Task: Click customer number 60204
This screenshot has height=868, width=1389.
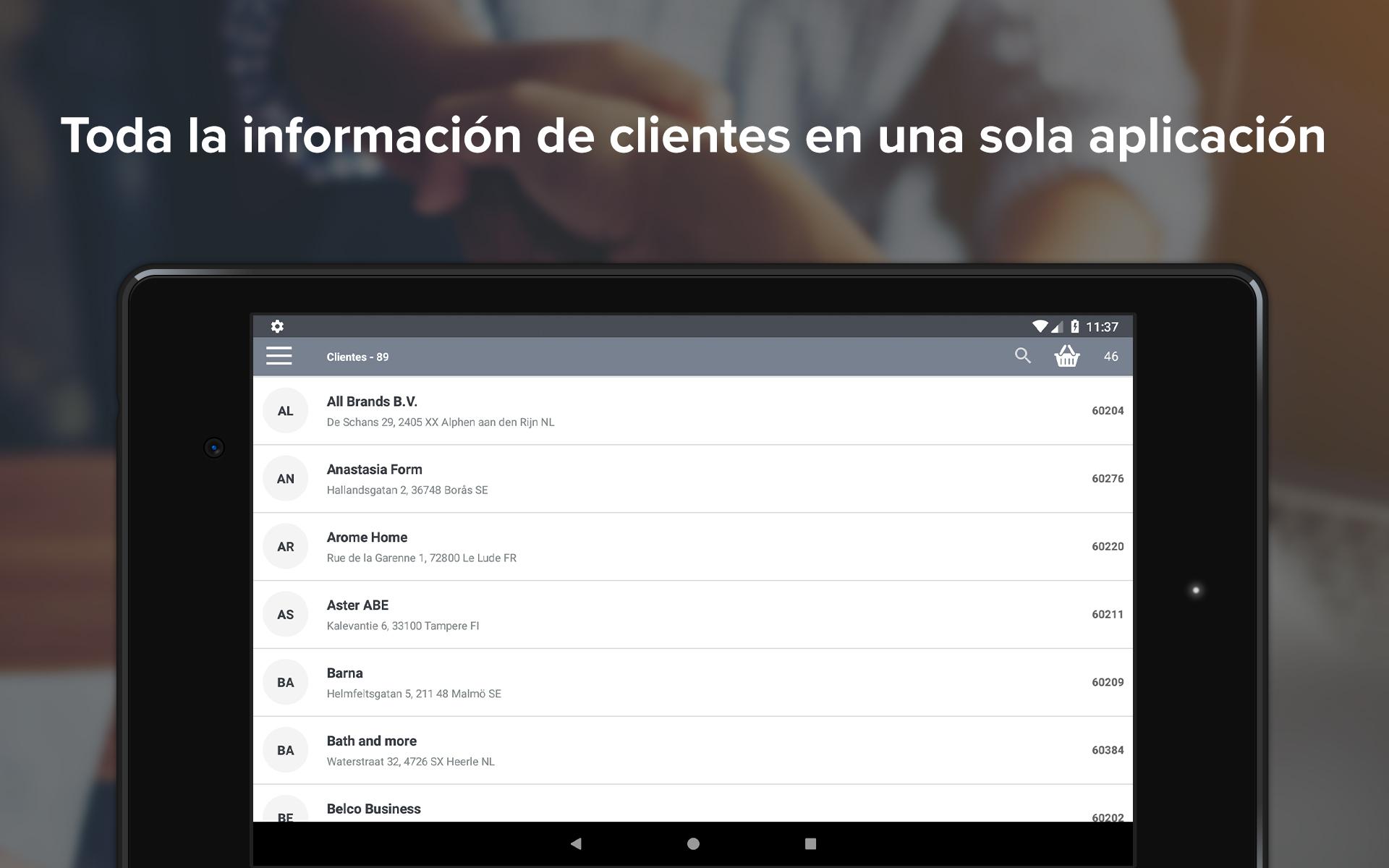Action: coord(1108,411)
